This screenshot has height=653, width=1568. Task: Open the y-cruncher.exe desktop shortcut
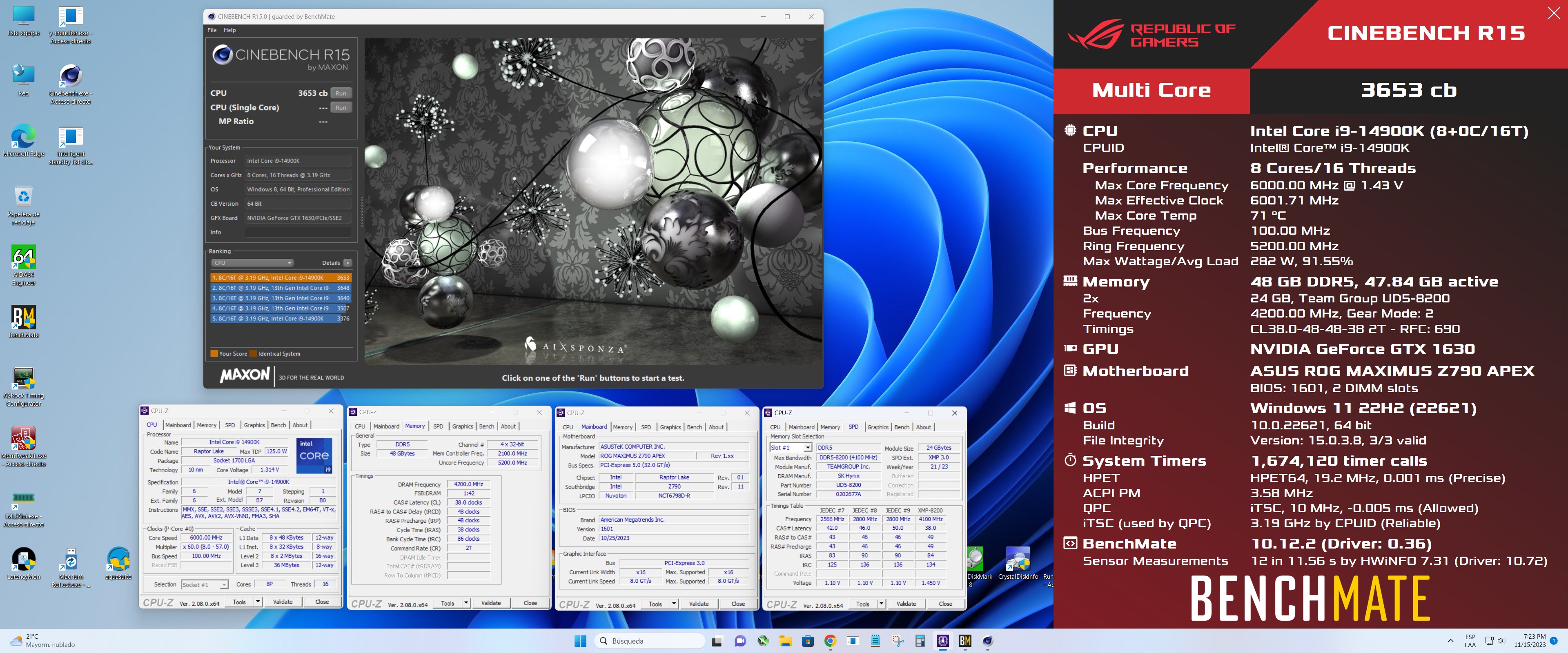(x=71, y=24)
